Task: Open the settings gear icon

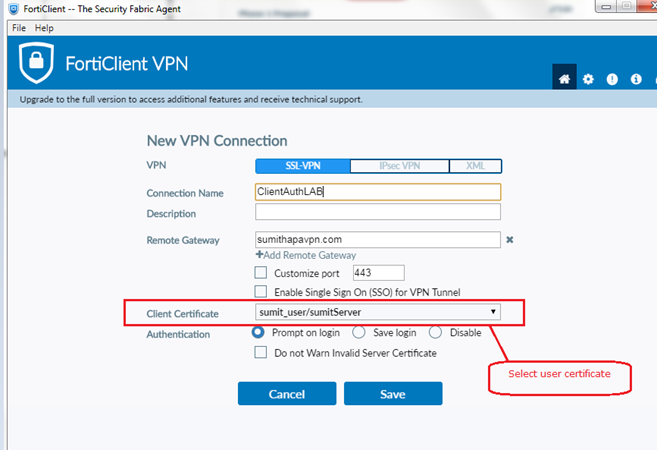Action: click(x=588, y=79)
